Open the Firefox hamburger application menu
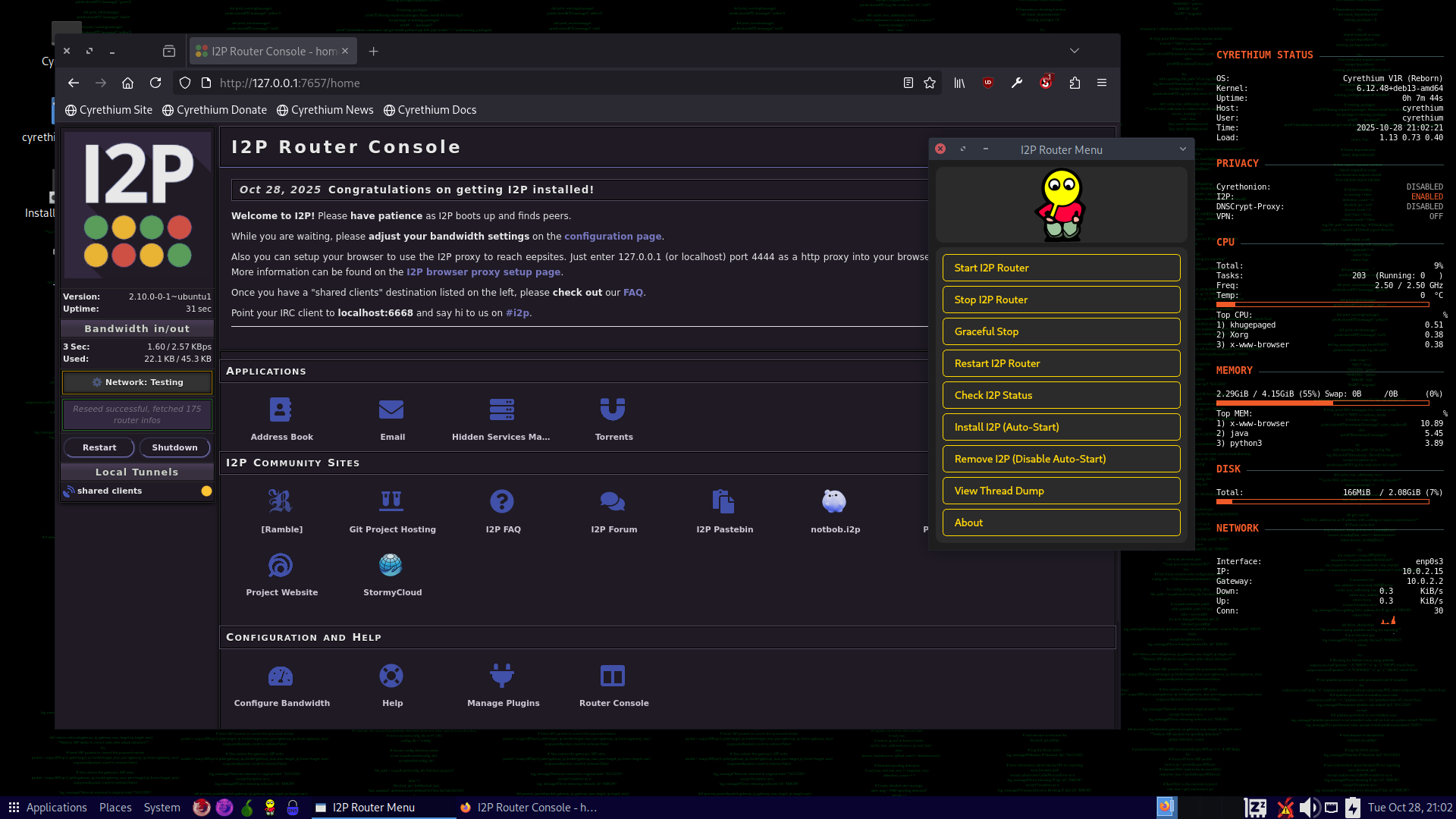Image resolution: width=1456 pixels, height=819 pixels. click(x=1102, y=83)
